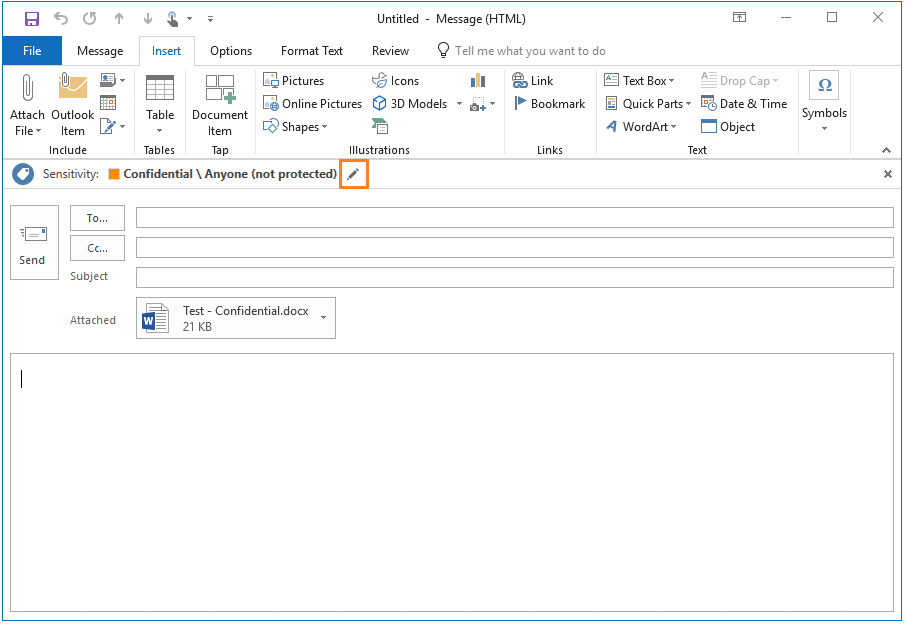Focus the Cc recipients field
This screenshot has width=905, height=624.
515,248
